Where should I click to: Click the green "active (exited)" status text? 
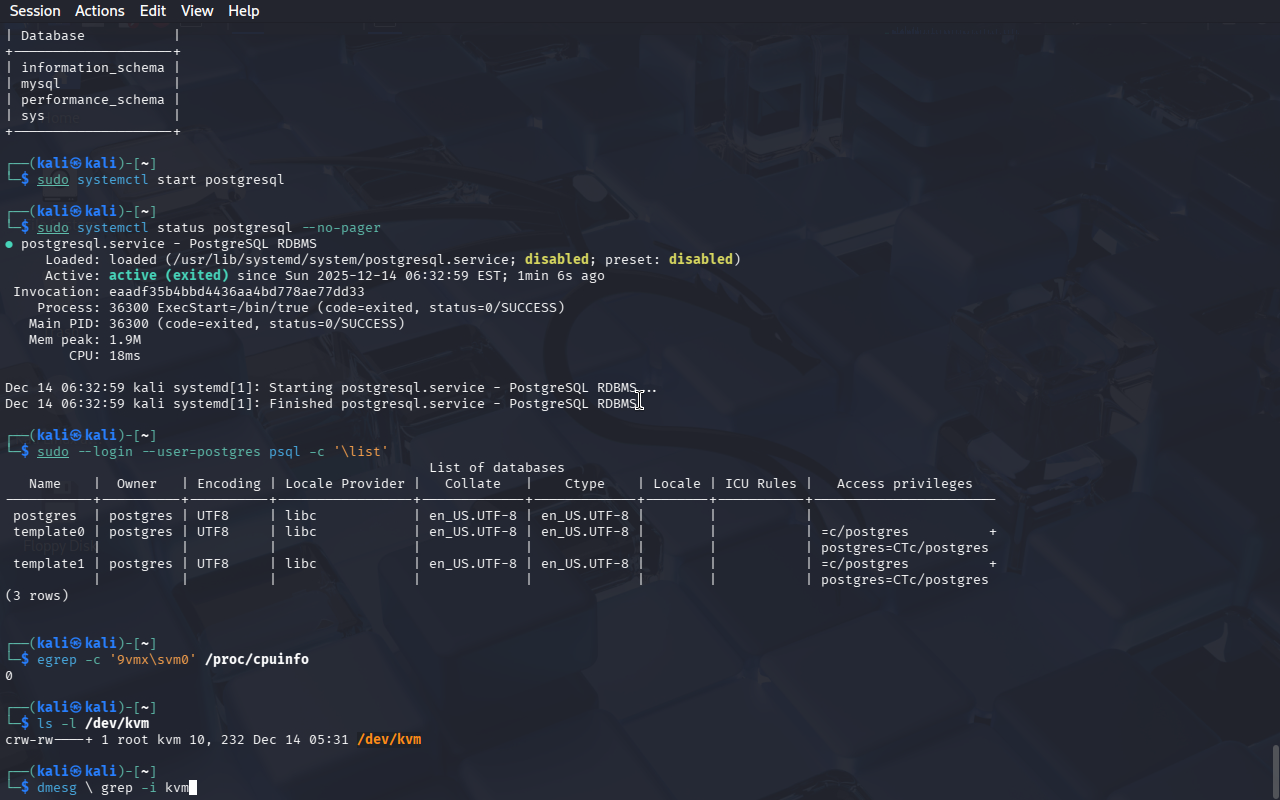coord(169,276)
